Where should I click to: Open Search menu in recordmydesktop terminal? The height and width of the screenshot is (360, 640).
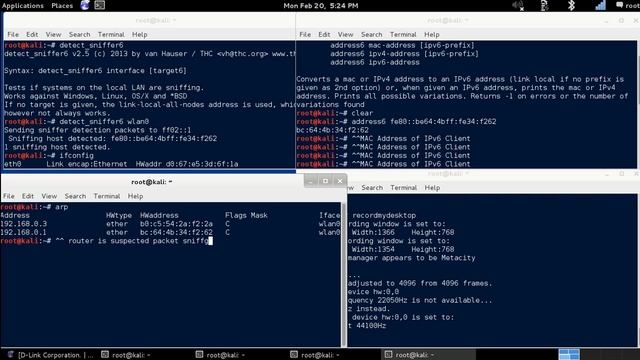pyautogui.click(x=372, y=188)
